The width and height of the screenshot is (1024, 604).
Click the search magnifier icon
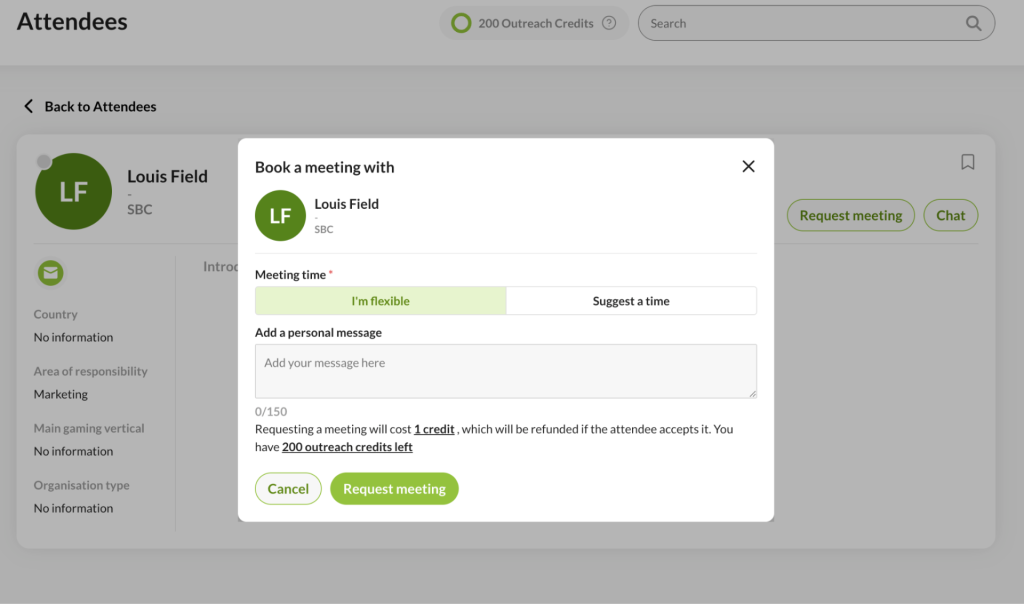[973, 24]
